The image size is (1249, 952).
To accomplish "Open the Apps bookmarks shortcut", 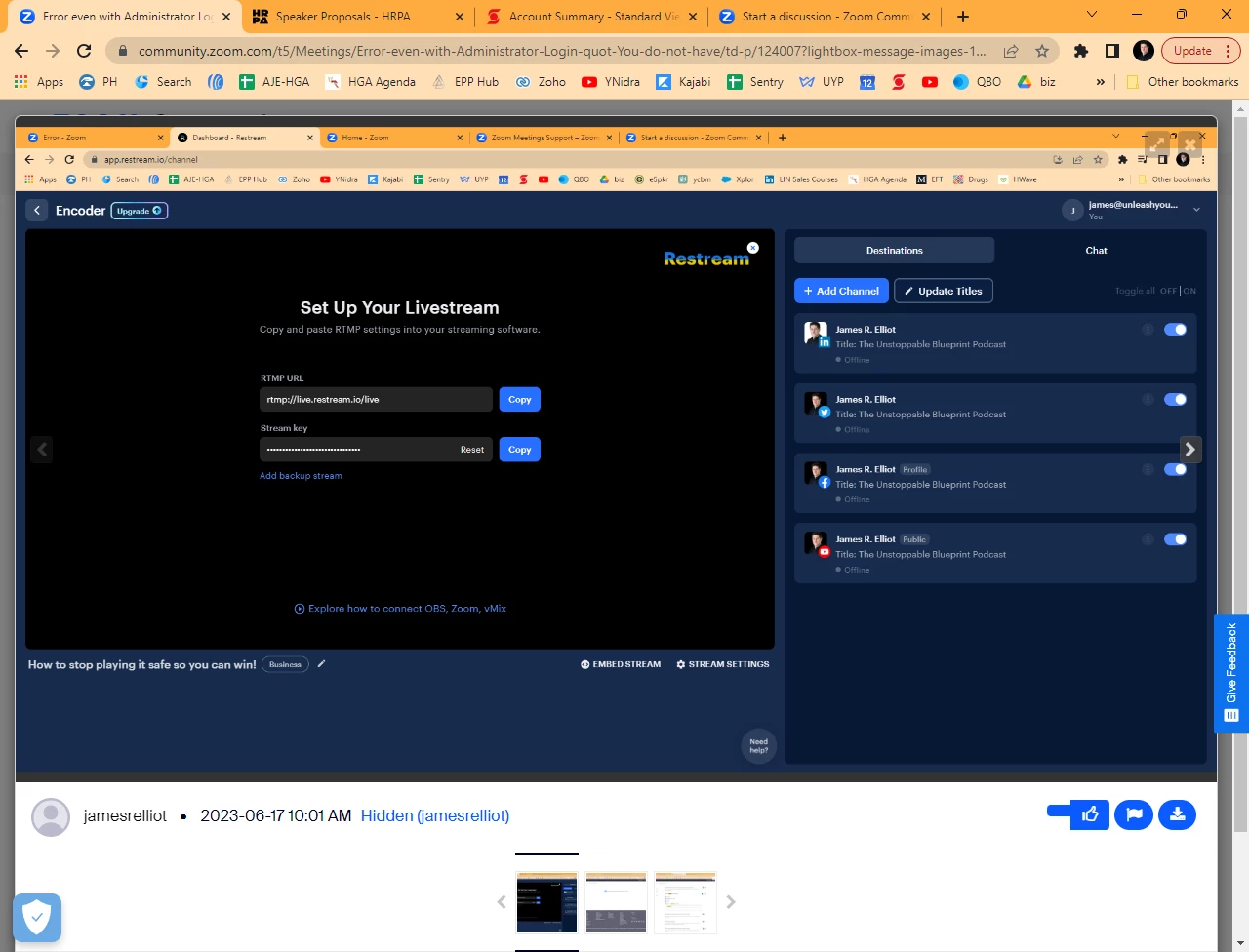I will tap(38, 82).
